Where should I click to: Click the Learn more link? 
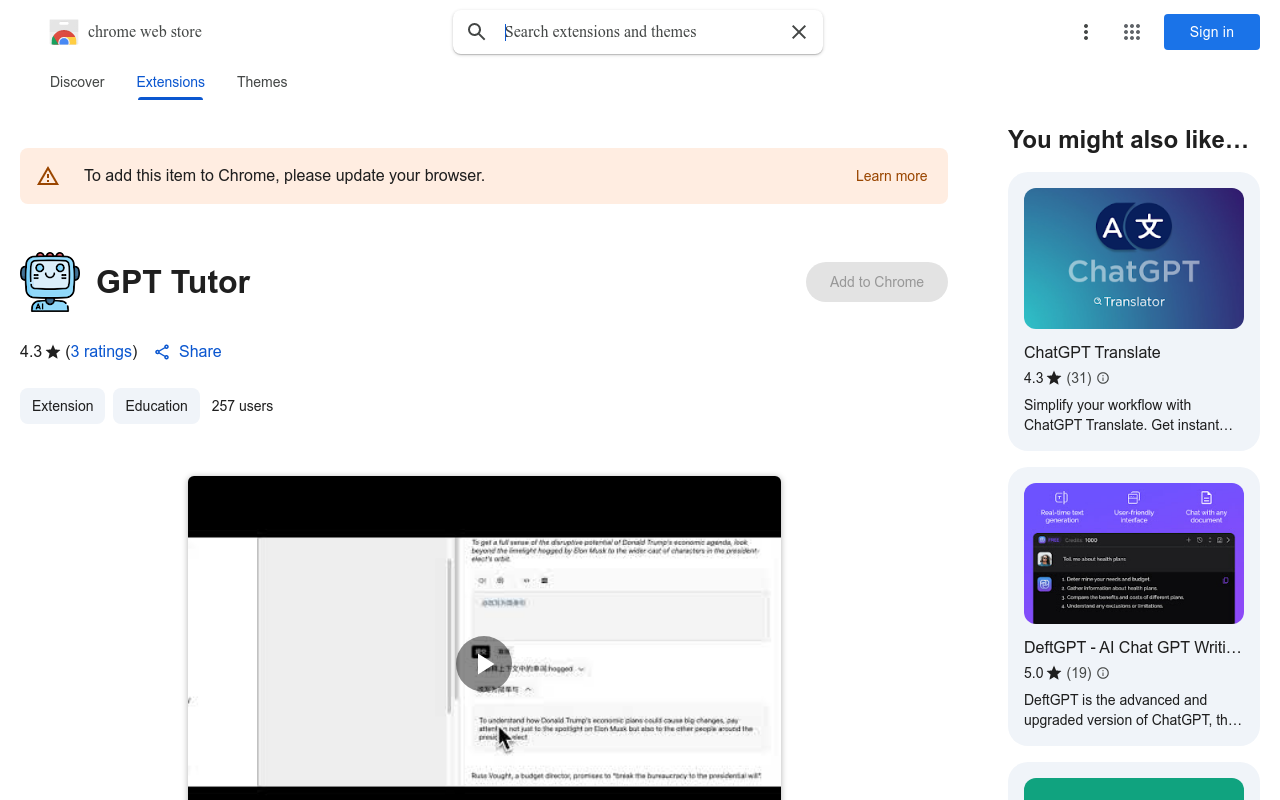click(x=891, y=176)
